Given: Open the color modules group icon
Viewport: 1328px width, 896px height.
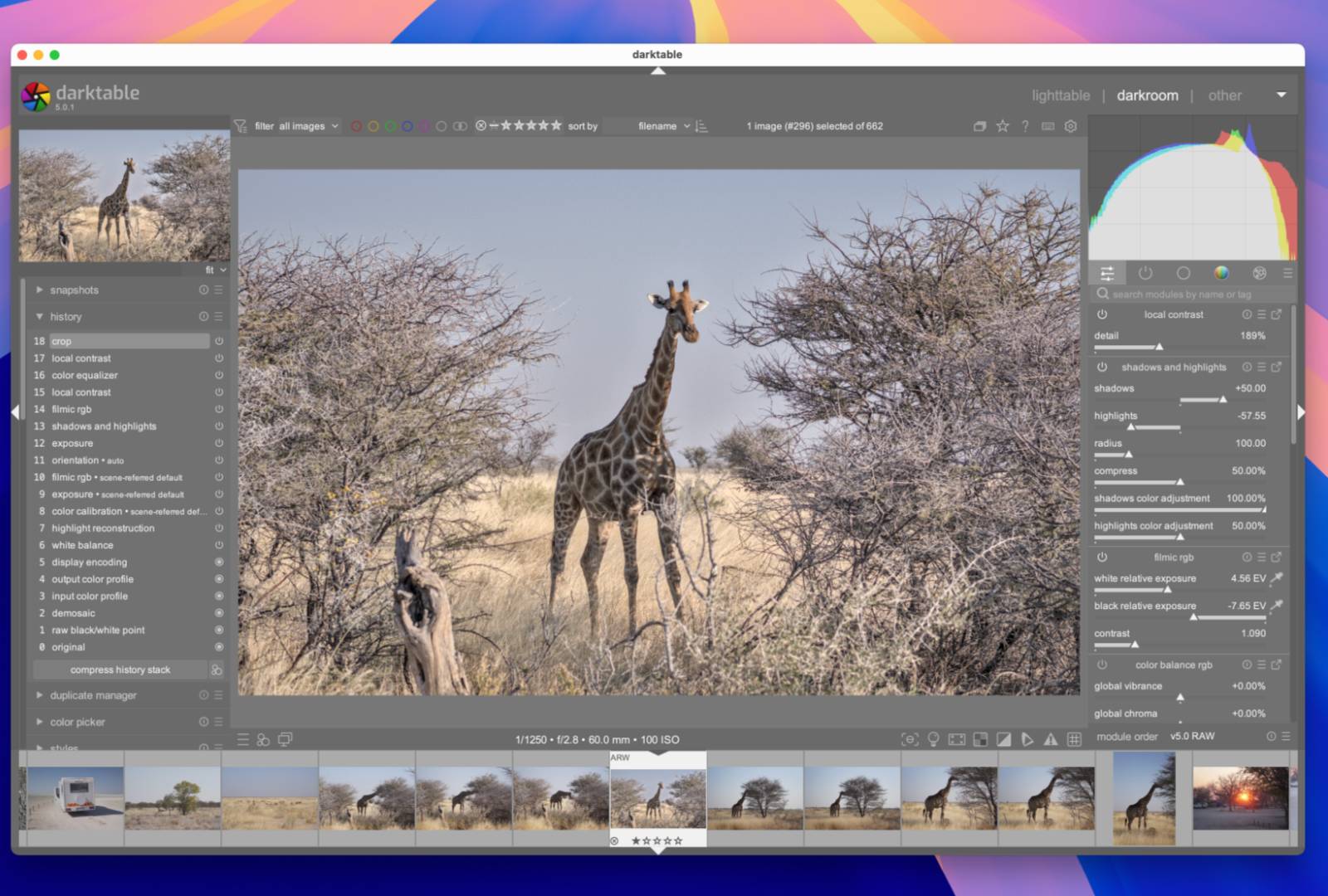Looking at the screenshot, I should click(x=1221, y=273).
